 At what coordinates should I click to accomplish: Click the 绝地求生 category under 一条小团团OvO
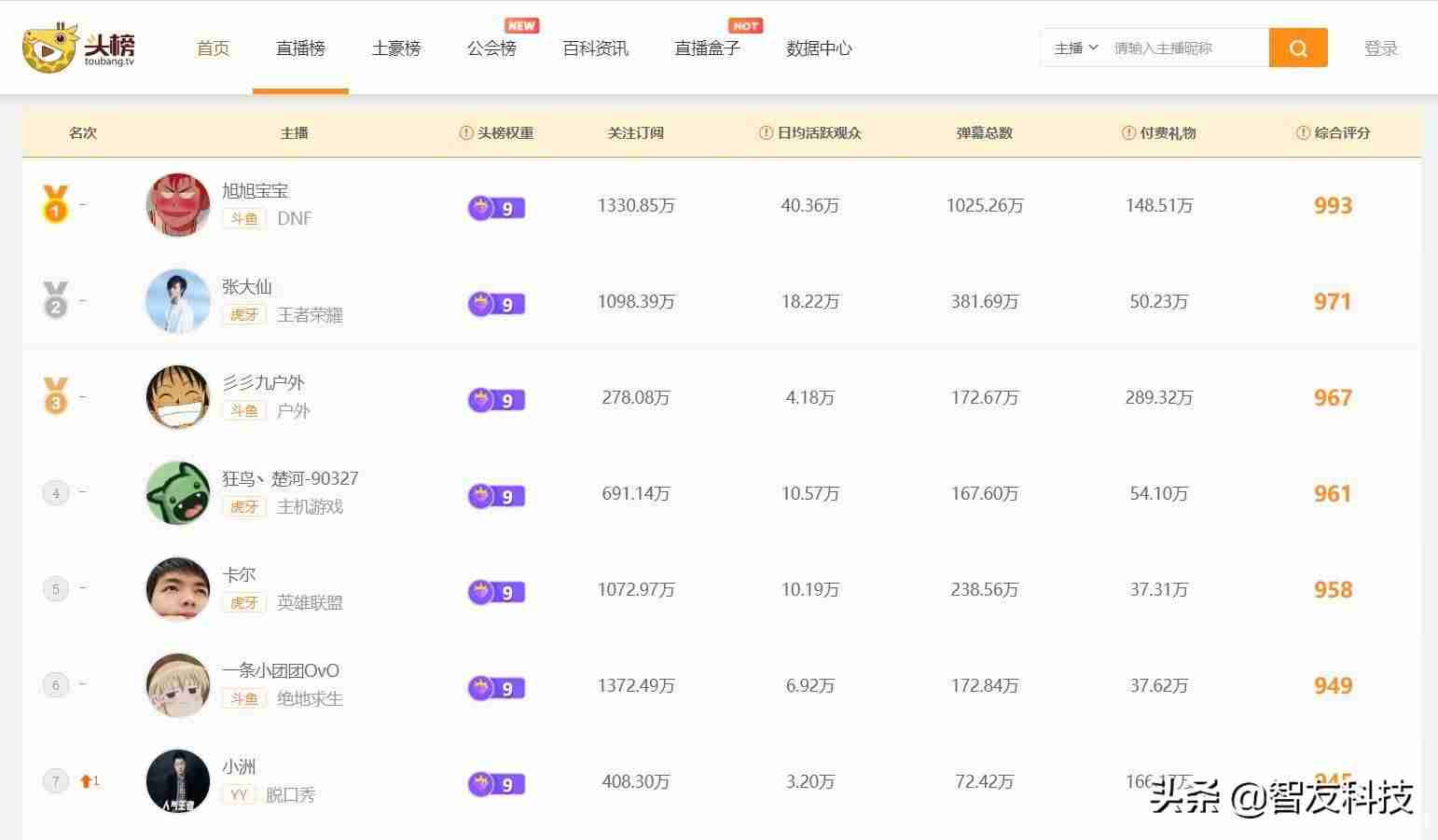(311, 699)
